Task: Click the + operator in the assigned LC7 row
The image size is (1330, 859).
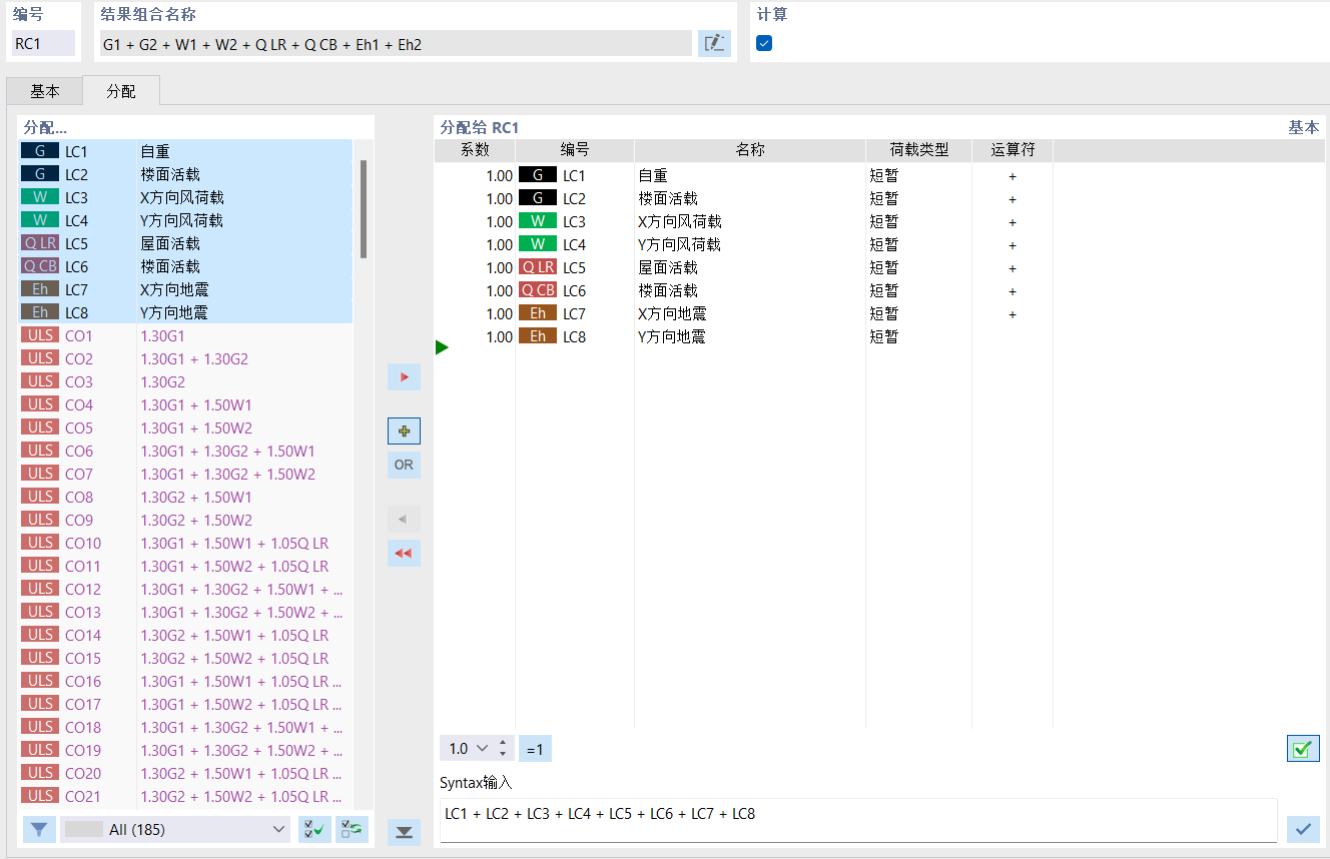Action: pyautogui.click(x=1012, y=314)
